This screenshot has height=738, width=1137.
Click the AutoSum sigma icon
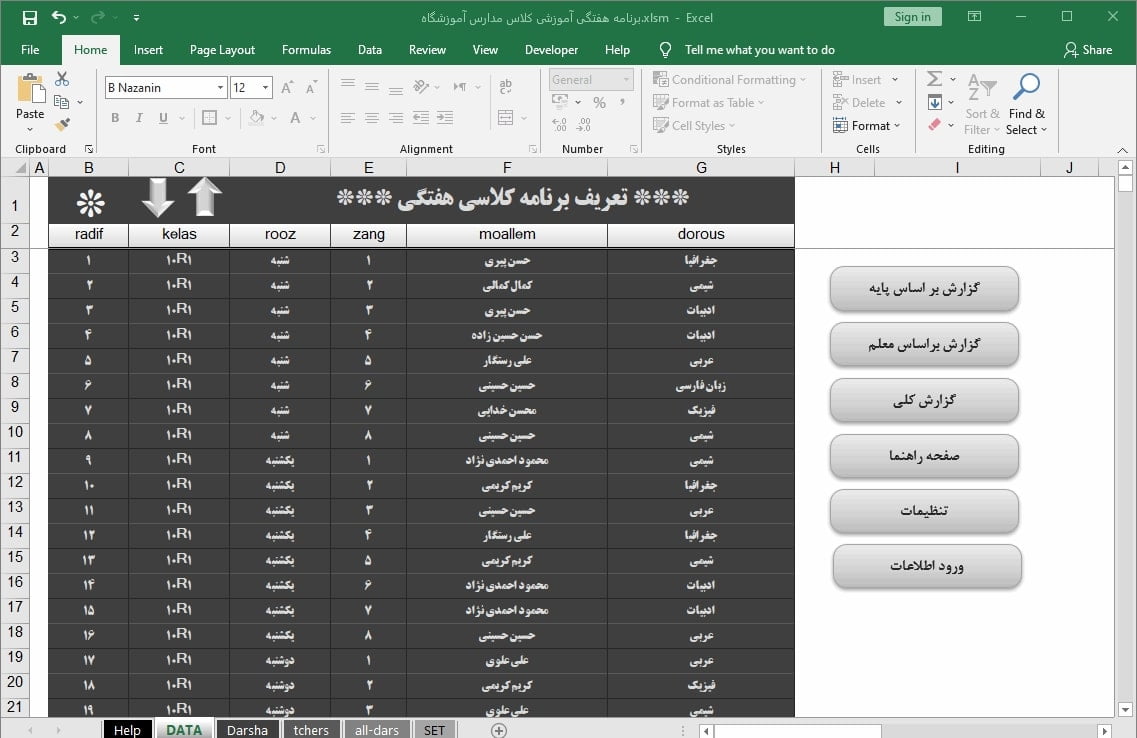(935, 78)
